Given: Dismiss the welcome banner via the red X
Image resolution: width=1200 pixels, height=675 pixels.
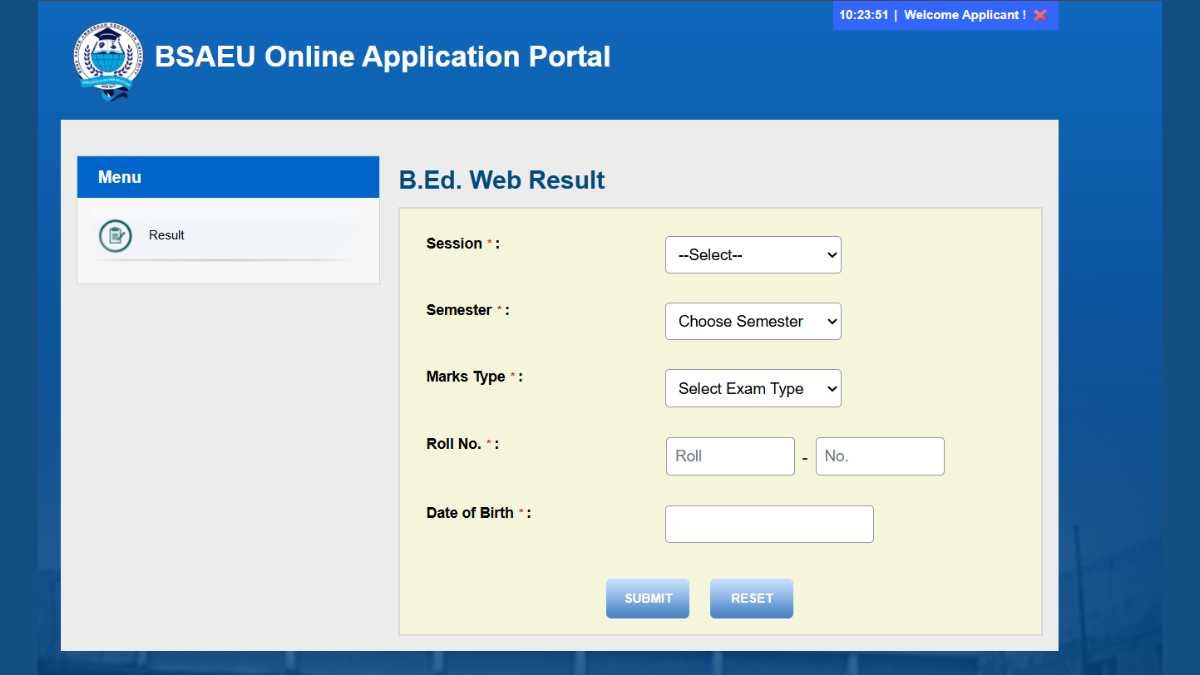Looking at the screenshot, I should pyautogui.click(x=1039, y=14).
